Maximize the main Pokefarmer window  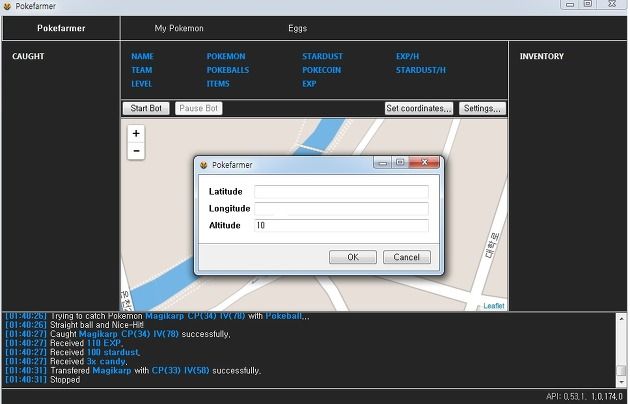point(588,4)
